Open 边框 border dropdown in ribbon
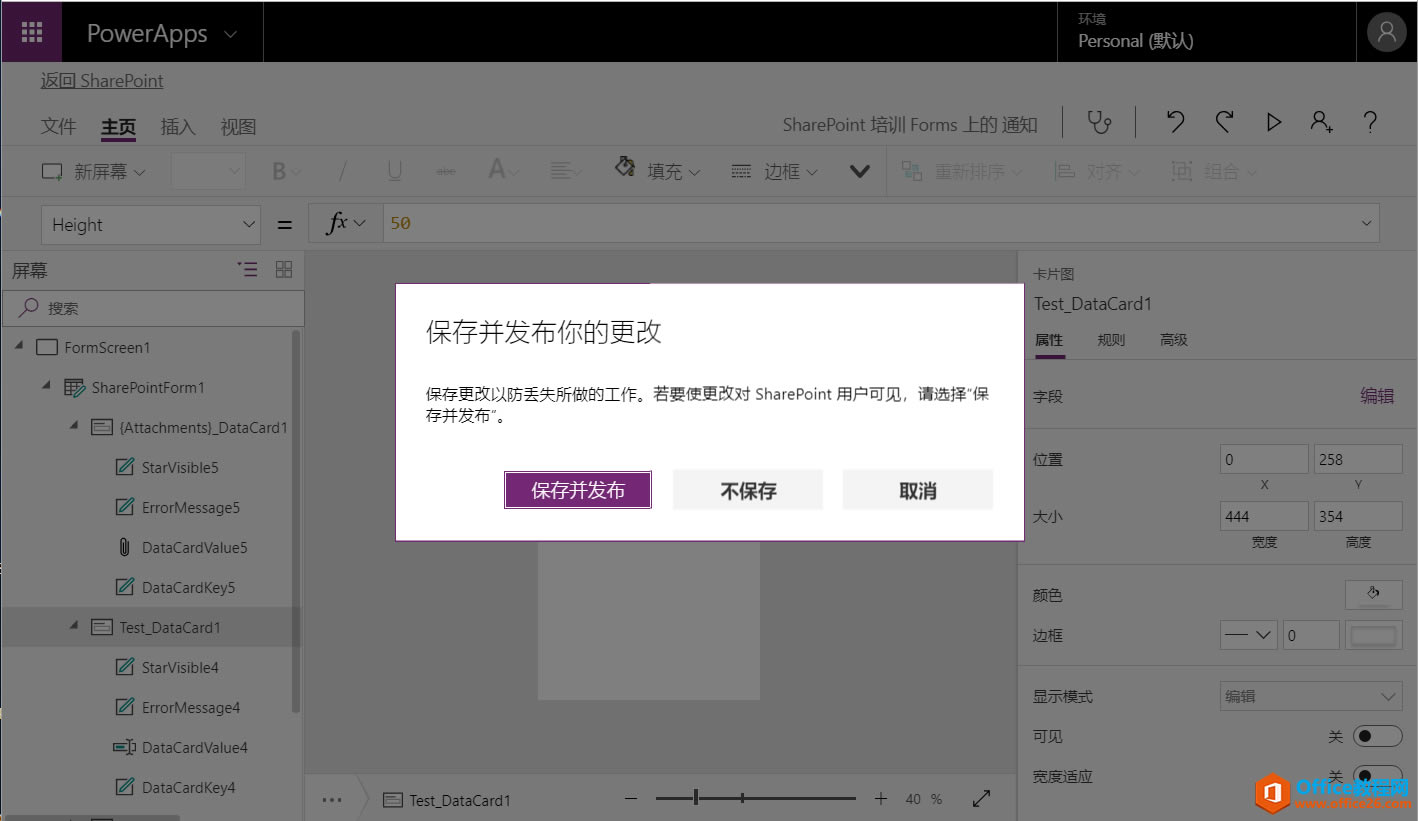 (x=775, y=172)
